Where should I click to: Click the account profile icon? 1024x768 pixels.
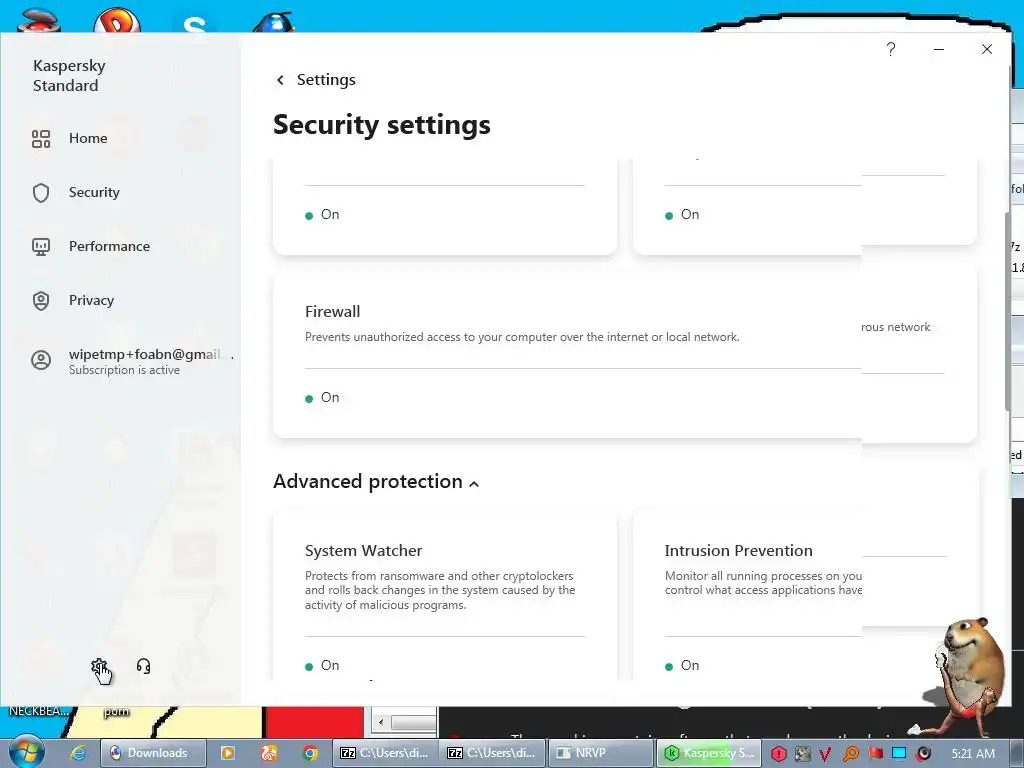pos(41,360)
